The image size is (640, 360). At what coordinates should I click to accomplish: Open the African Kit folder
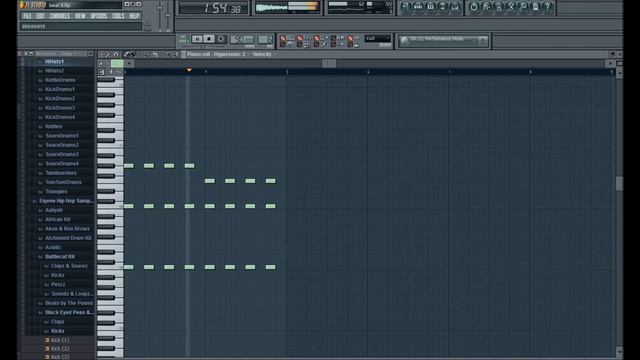pyautogui.click(x=58, y=220)
